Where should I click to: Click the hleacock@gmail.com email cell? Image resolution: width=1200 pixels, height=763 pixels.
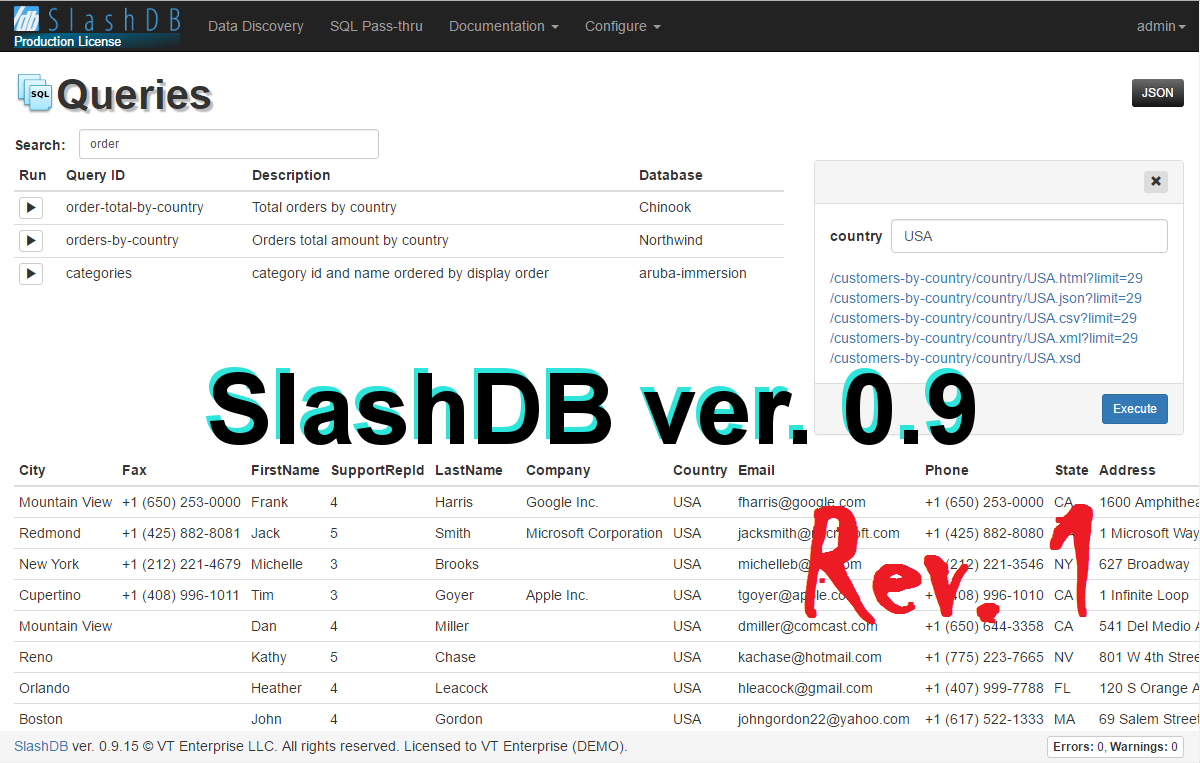(805, 688)
